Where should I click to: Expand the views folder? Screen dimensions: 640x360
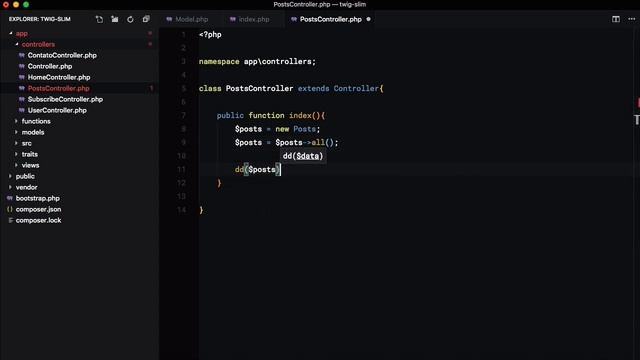point(16,165)
